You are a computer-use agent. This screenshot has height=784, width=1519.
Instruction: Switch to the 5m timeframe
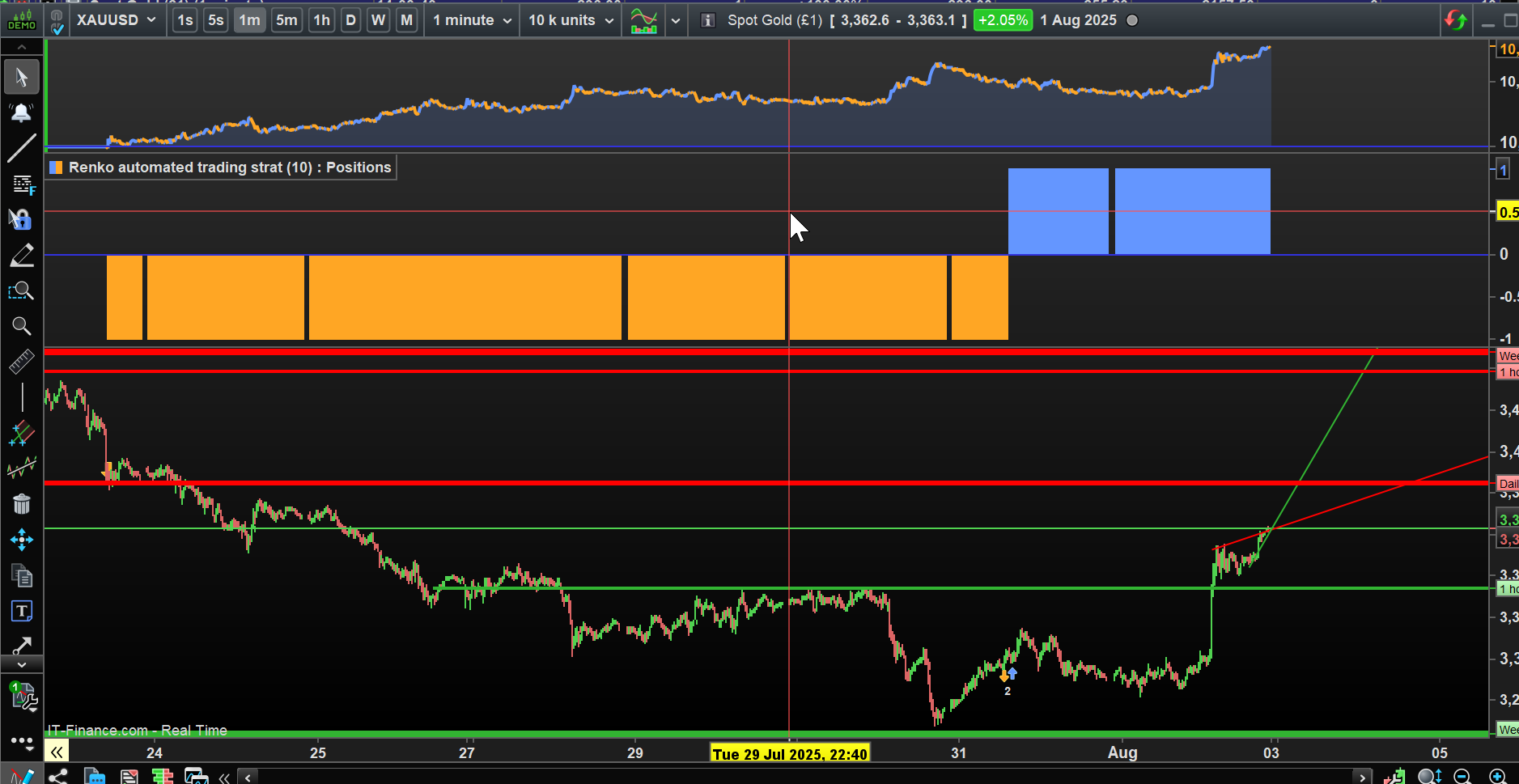(286, 20)
